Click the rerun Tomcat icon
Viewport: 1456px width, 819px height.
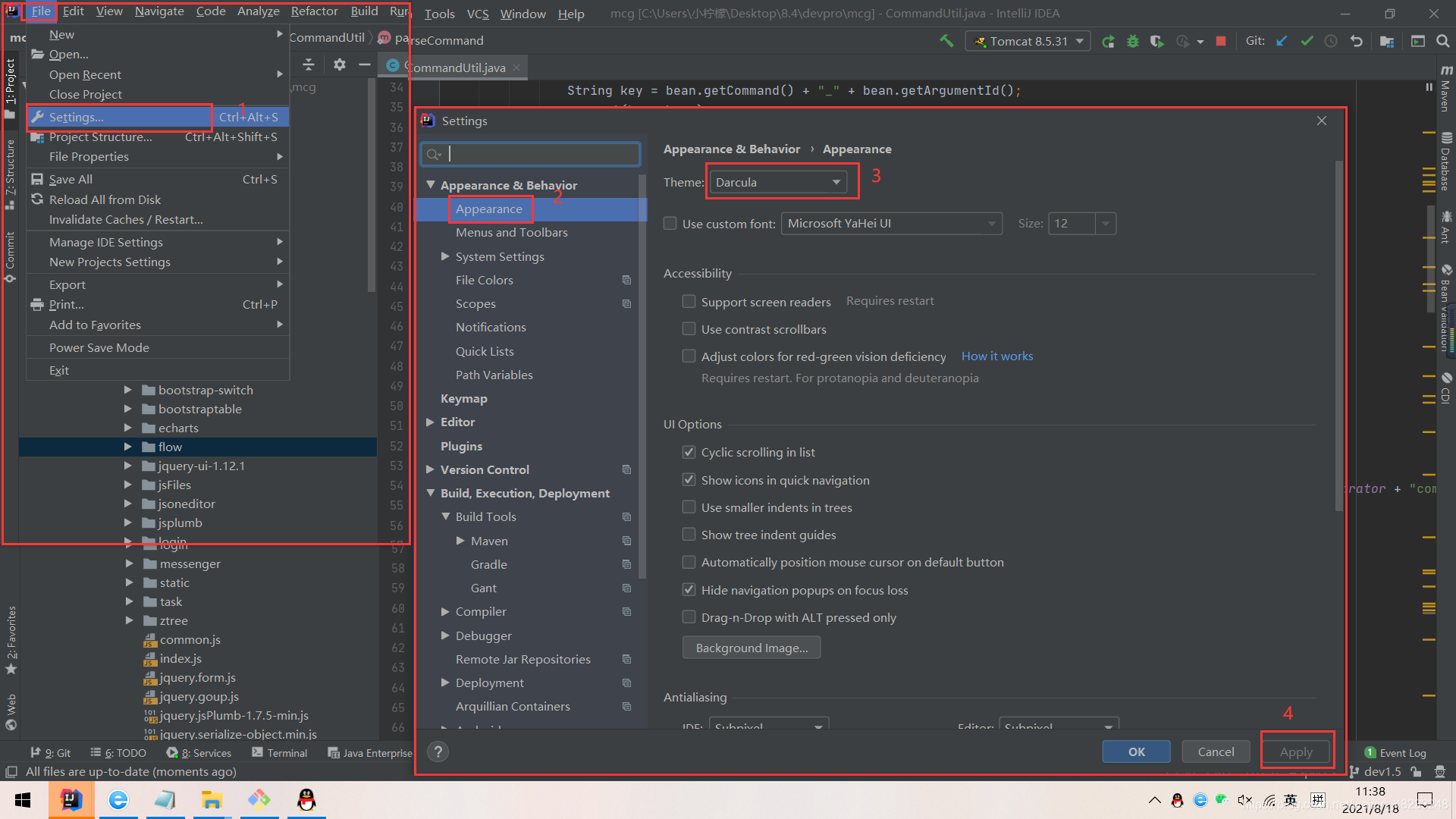point(1108,41)
